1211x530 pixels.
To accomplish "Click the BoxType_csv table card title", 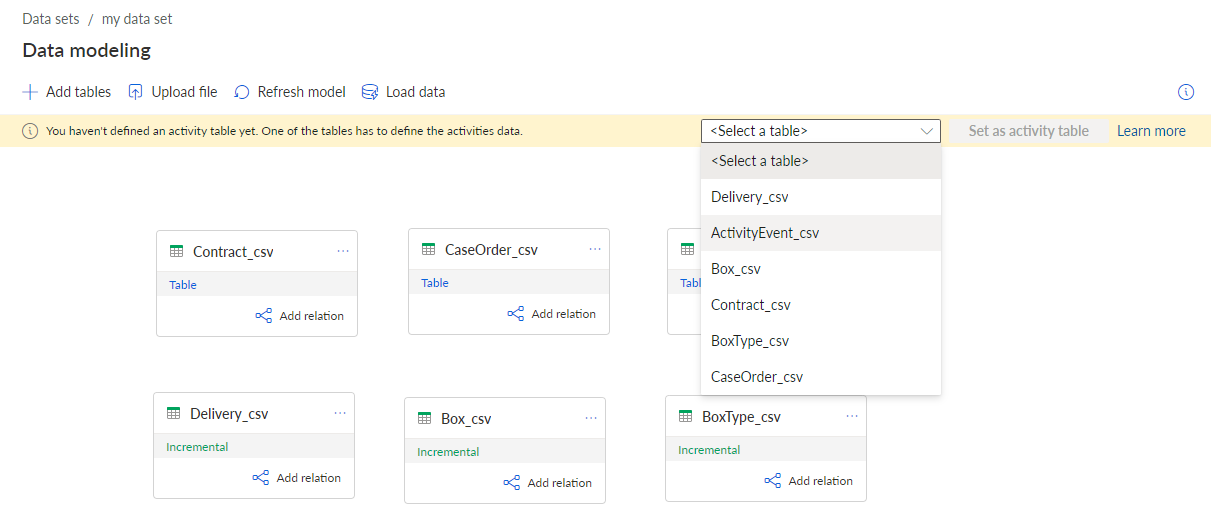I will (742, 417).
